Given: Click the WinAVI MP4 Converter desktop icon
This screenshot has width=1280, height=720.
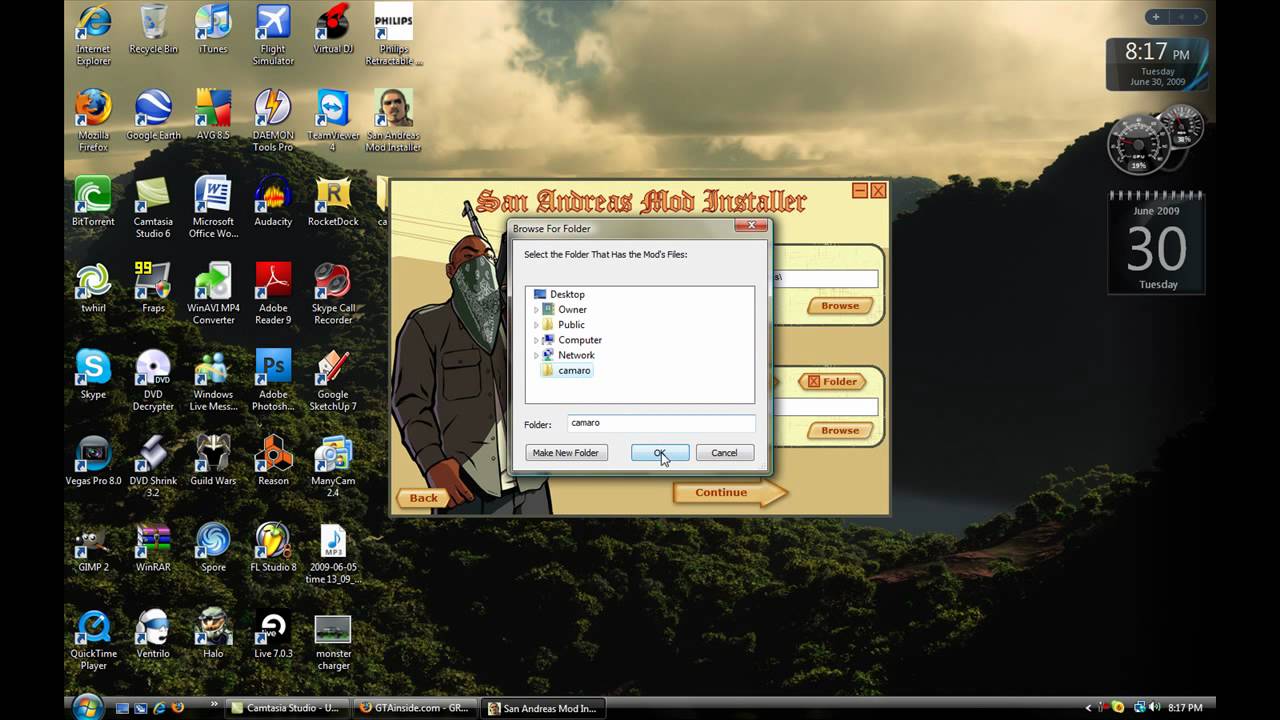Looking at the screenshot, I should click(213, 294).
